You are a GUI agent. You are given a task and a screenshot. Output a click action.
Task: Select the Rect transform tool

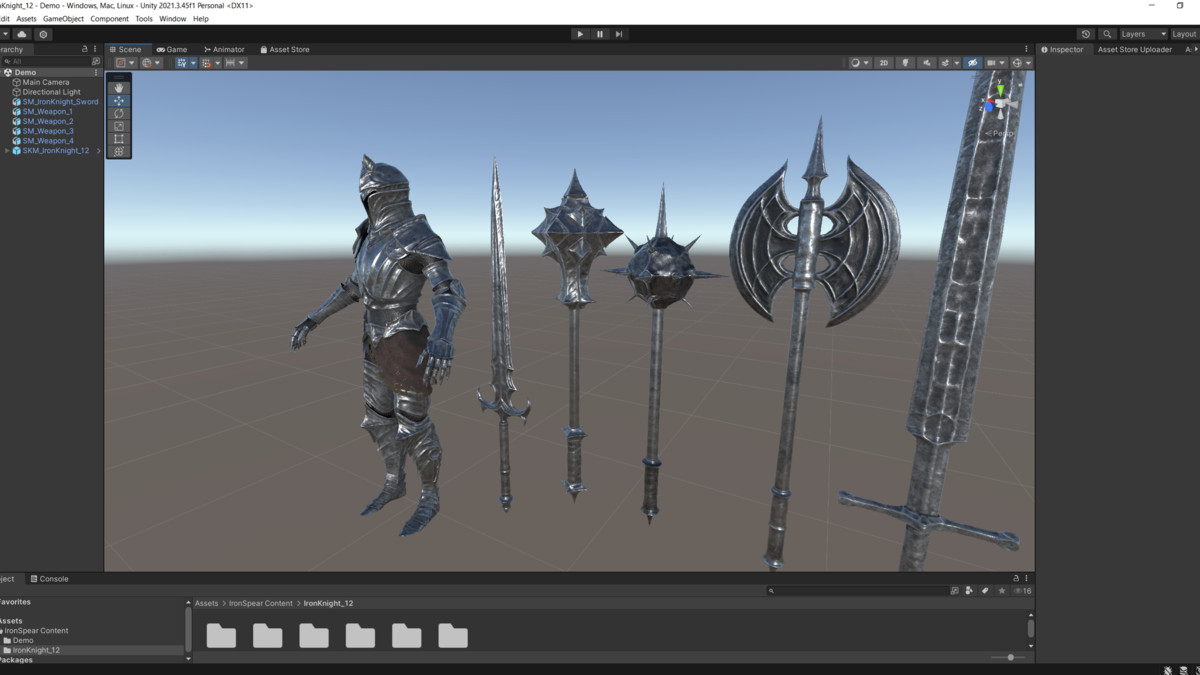tap(119, 140)
